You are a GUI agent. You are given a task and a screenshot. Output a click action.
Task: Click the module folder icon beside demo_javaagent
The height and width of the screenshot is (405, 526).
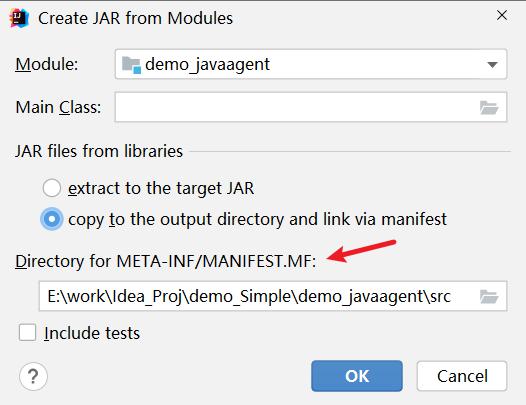click(x=131, y=65)
